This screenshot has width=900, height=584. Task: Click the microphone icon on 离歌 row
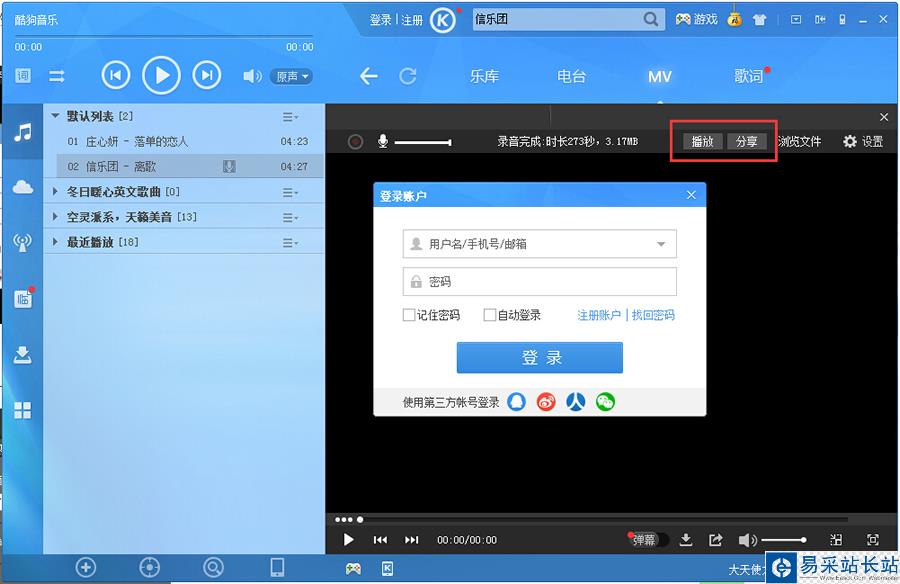point(229,167)
